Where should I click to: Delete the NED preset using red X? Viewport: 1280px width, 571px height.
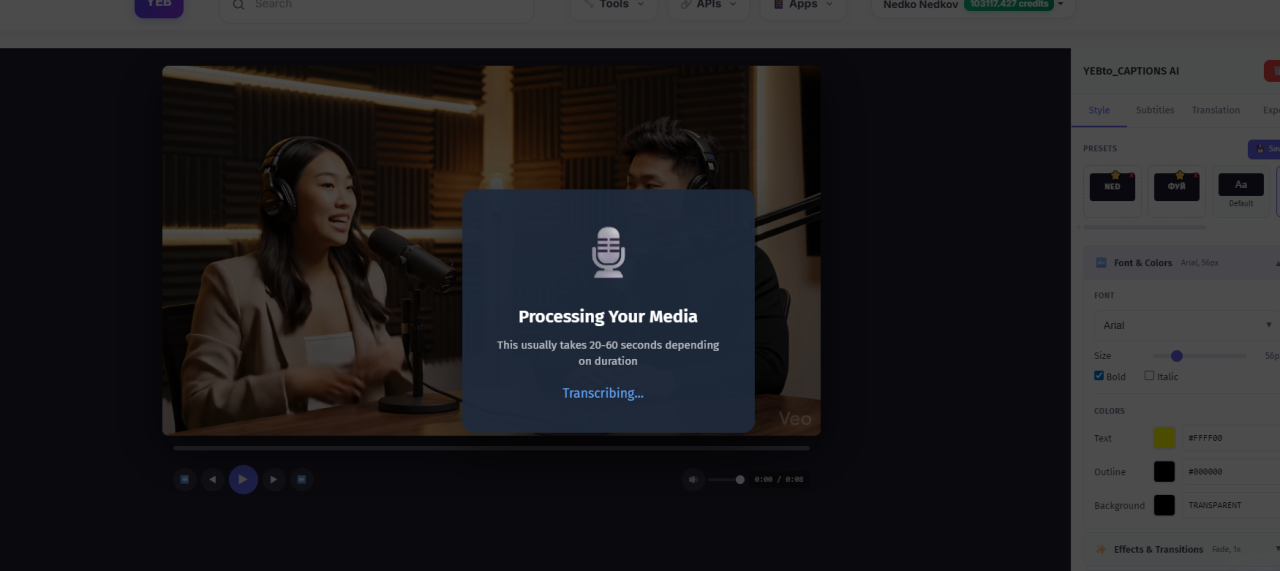tap(1132, 175)
